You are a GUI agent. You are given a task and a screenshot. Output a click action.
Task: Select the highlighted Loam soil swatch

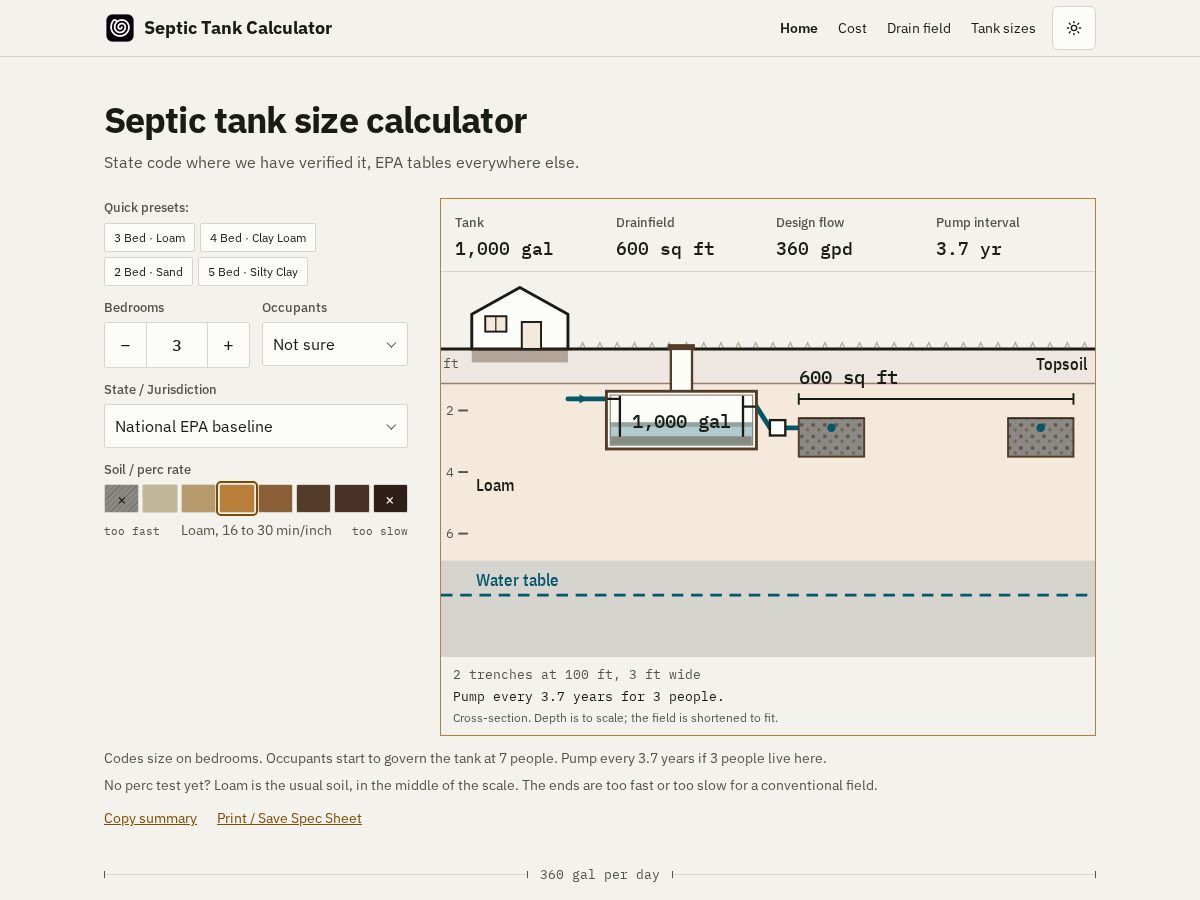point(237,499)
